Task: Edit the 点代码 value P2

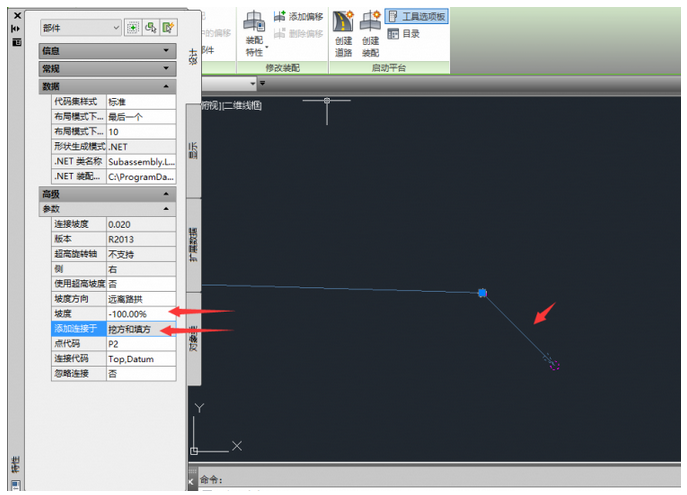Action: point(141,344)
